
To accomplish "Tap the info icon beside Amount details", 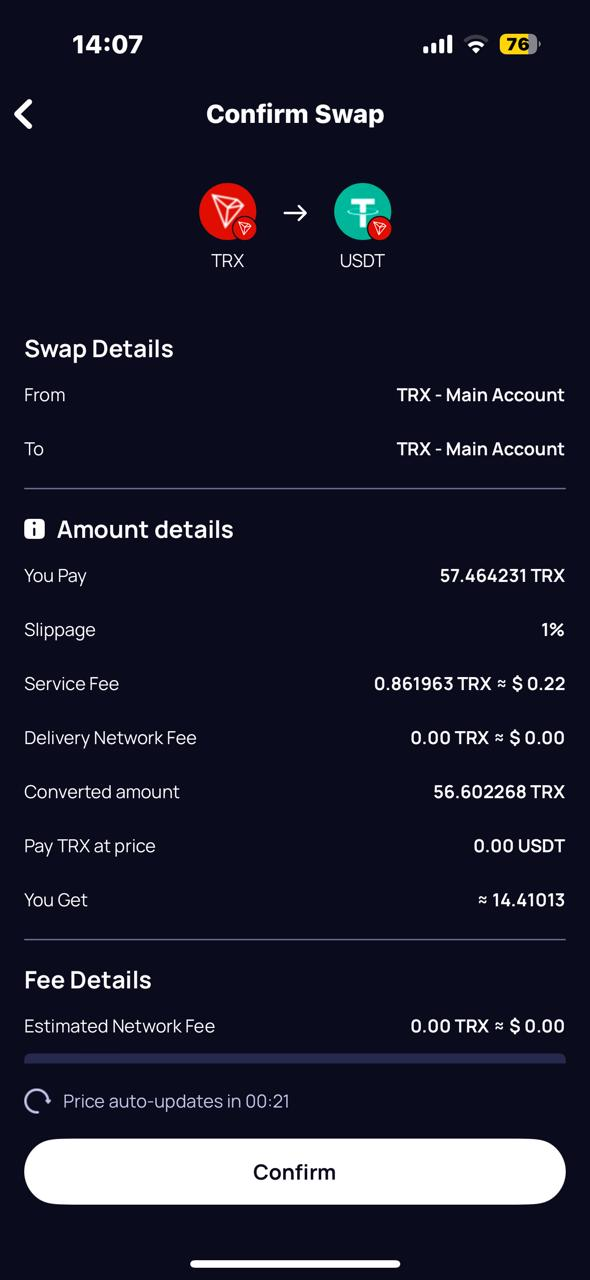I will [34, 529].
